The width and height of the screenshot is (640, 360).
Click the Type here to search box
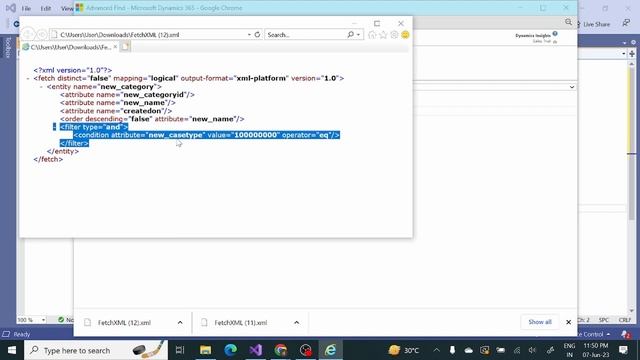96,350
